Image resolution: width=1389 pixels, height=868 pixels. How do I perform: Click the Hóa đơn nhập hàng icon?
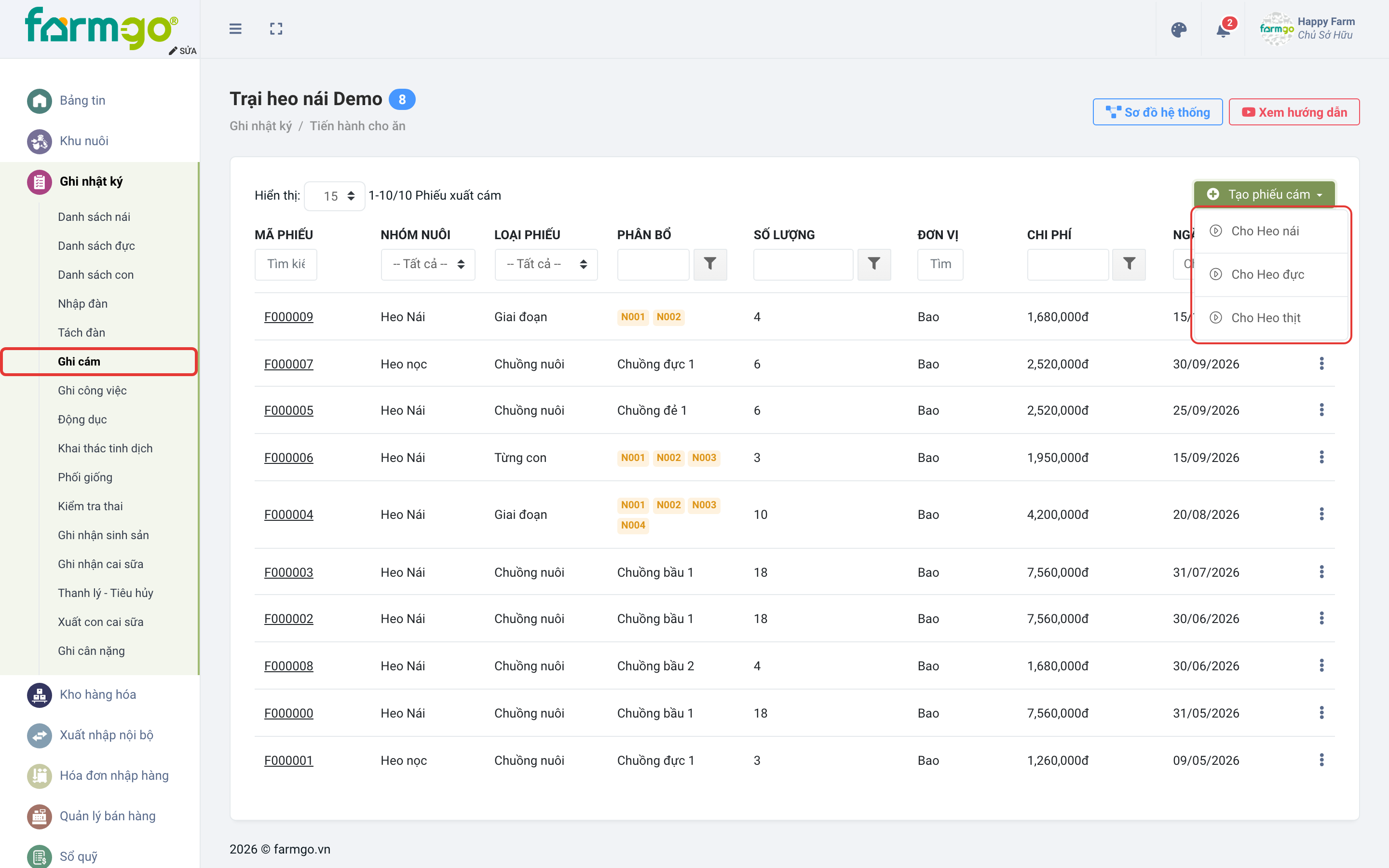(x=39, y=775)
